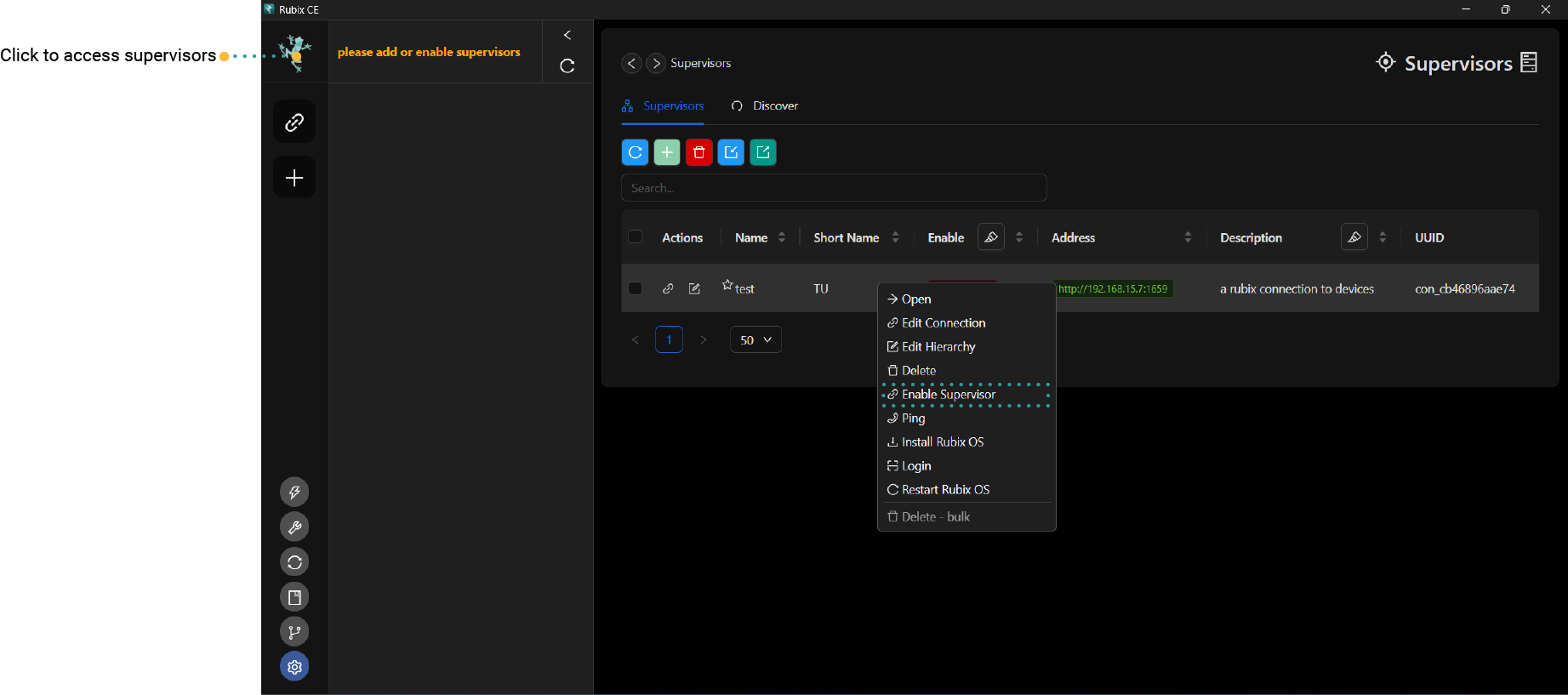Click the teal export toolbar button
This screenshot has height=695, width=1568.
coord(763,152)
